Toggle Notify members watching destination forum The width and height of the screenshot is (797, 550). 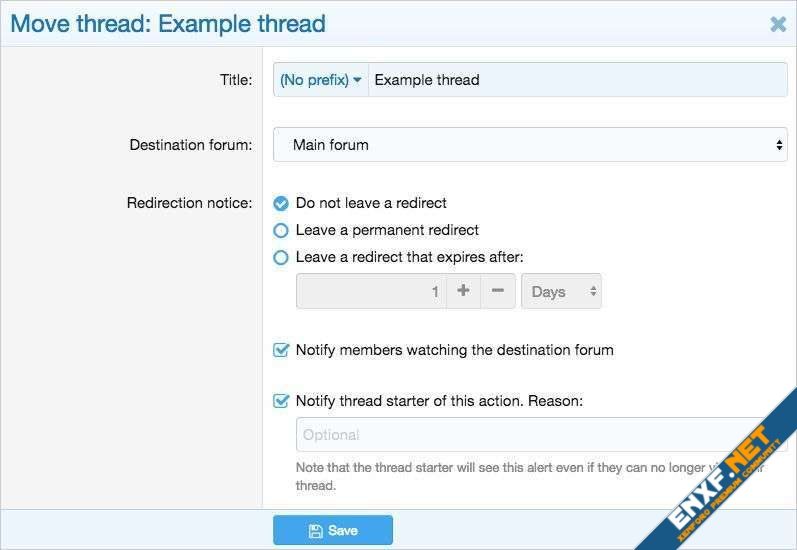coord(281,350)
